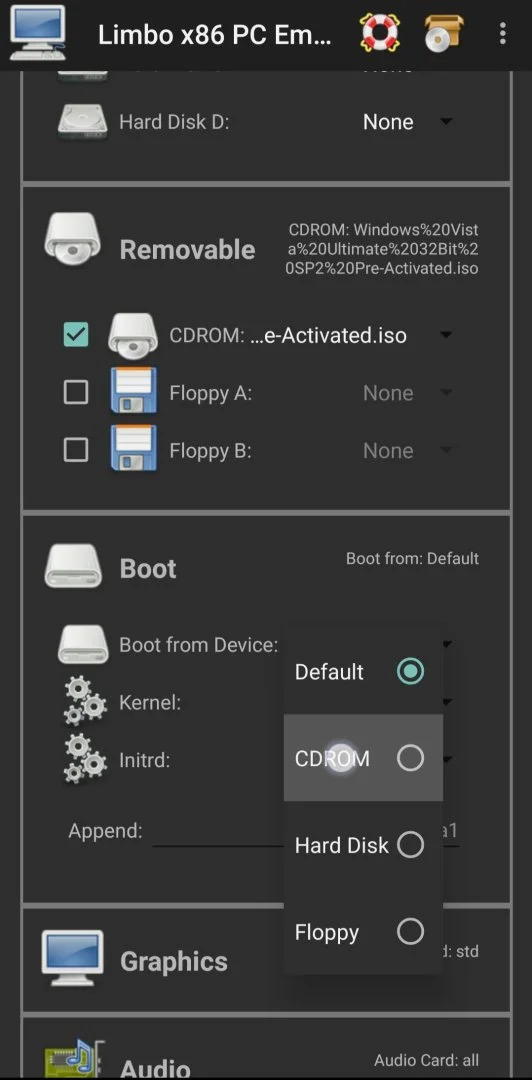Click the Floppy A disk icon

point(133,390)
